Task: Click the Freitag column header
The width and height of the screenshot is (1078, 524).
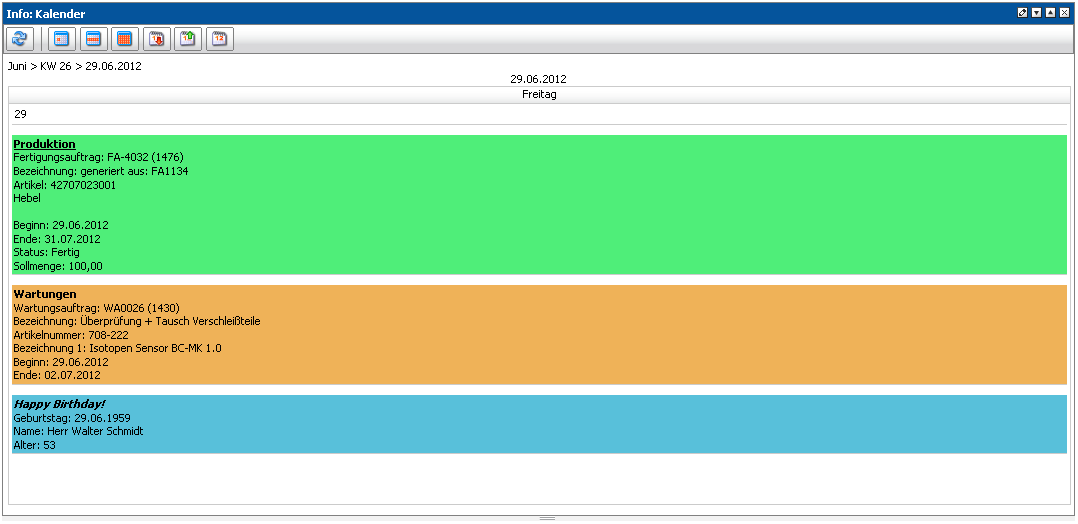Action: click(539, 95)
